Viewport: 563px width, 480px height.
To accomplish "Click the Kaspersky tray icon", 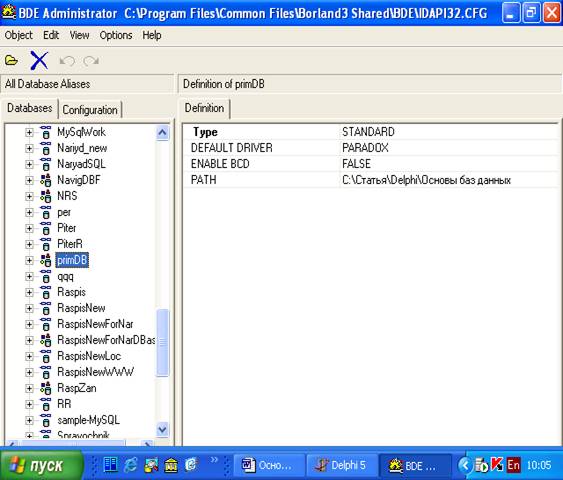I will click(497, 465).
